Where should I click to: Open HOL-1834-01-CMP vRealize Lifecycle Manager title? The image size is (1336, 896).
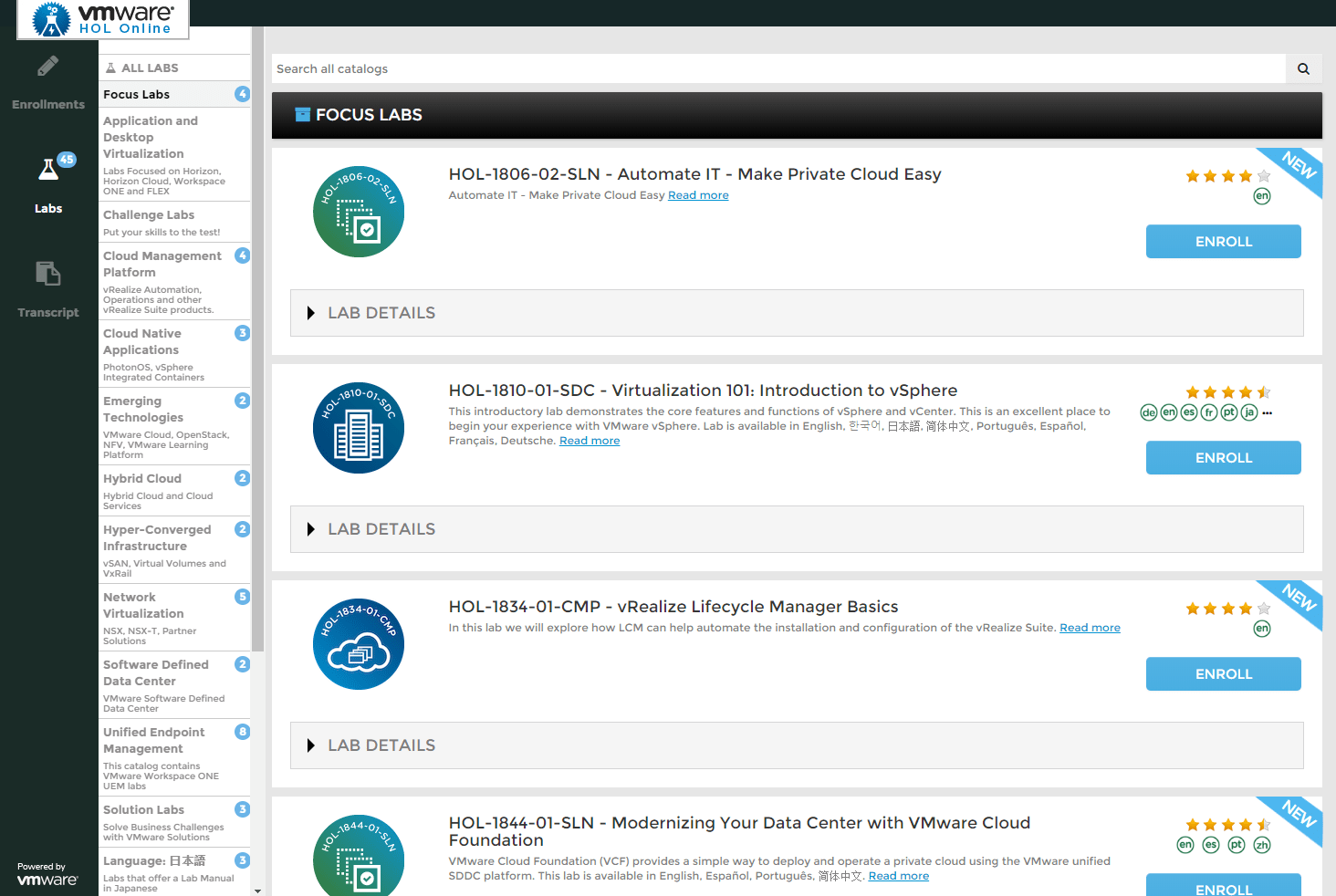[x=673, y=607]
